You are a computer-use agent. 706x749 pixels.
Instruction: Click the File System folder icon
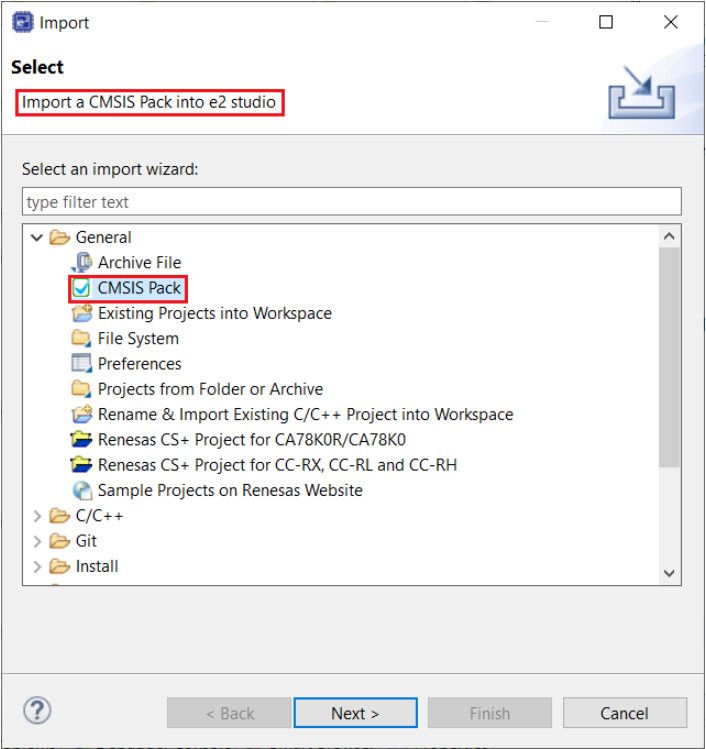click(81, 339)
